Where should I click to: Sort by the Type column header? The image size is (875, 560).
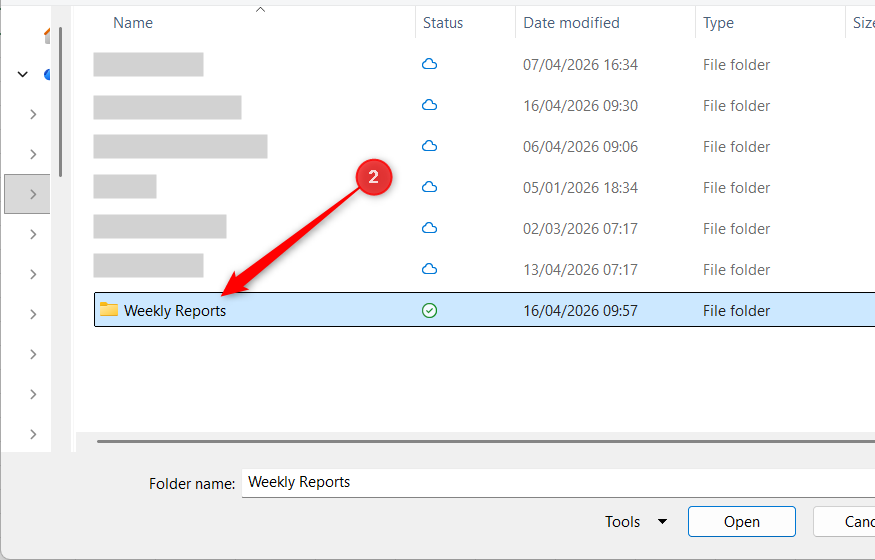coord(718,23)
